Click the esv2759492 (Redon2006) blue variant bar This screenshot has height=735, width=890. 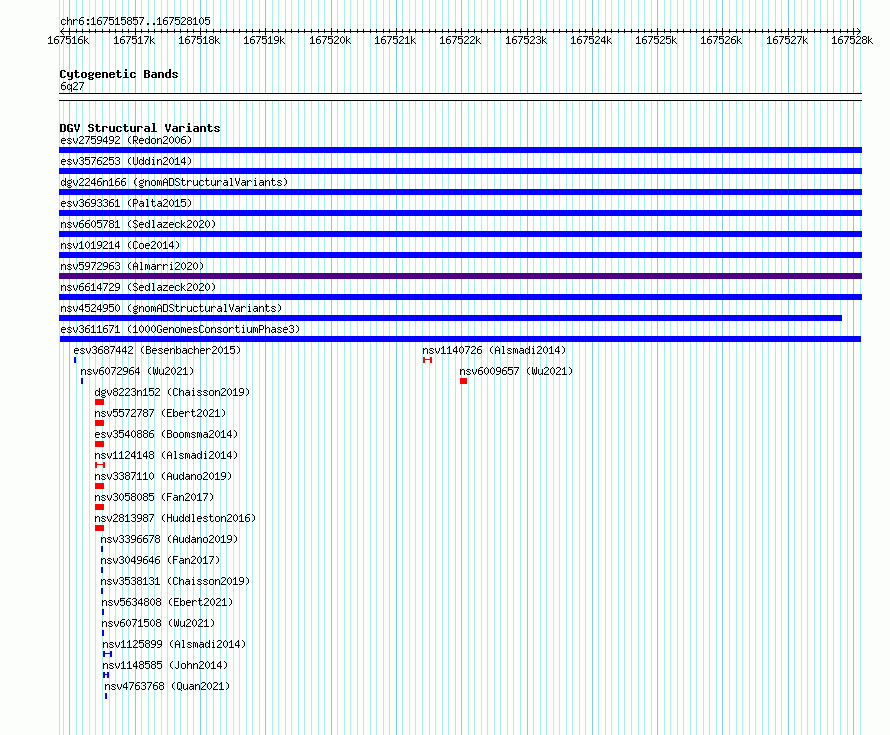pos(460,150)
